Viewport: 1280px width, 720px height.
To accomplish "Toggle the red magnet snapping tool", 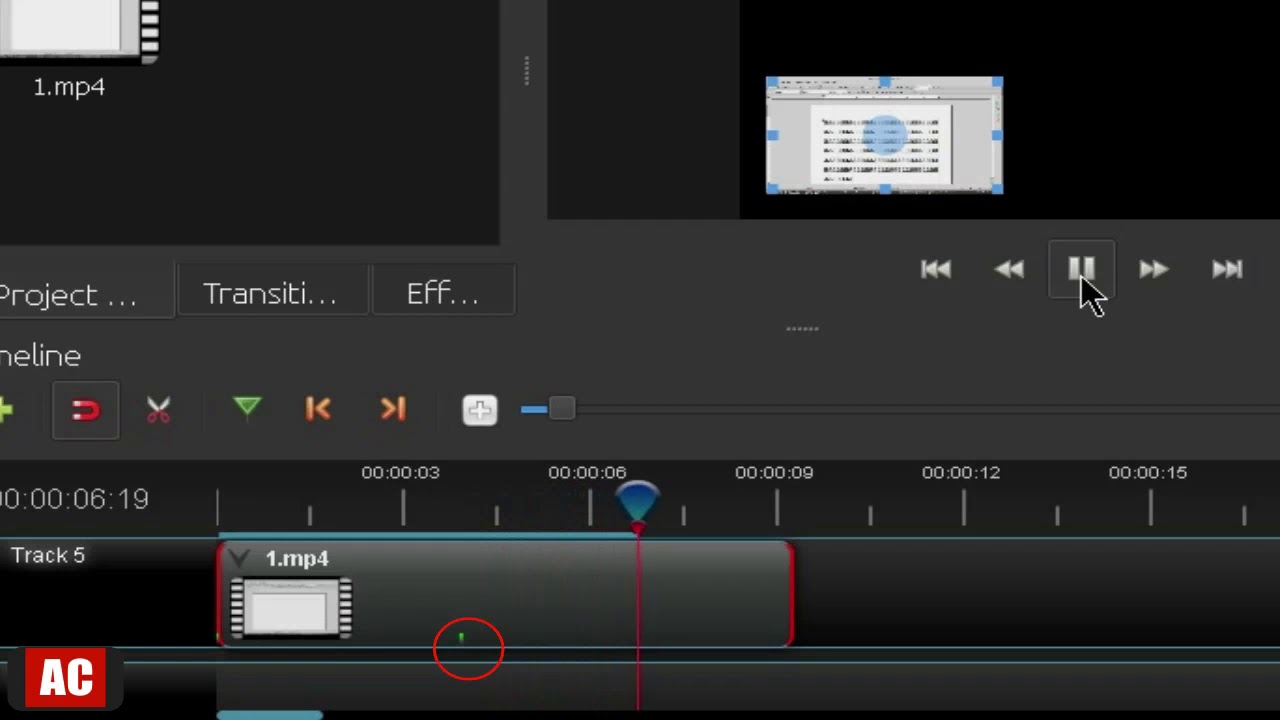I will (86, 410).
